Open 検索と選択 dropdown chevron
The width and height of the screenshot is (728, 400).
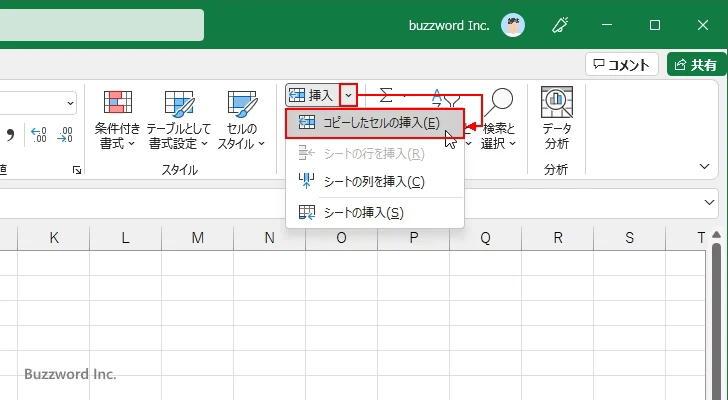(x=513, y=144)
